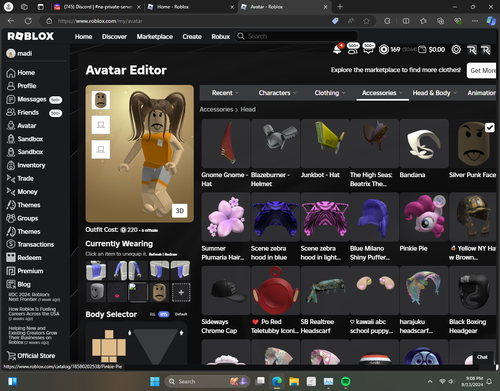This screenshot has height=391, width=500.
Task: Select the Po Red Teletubby item thumbnail
Action: (275, 290)
